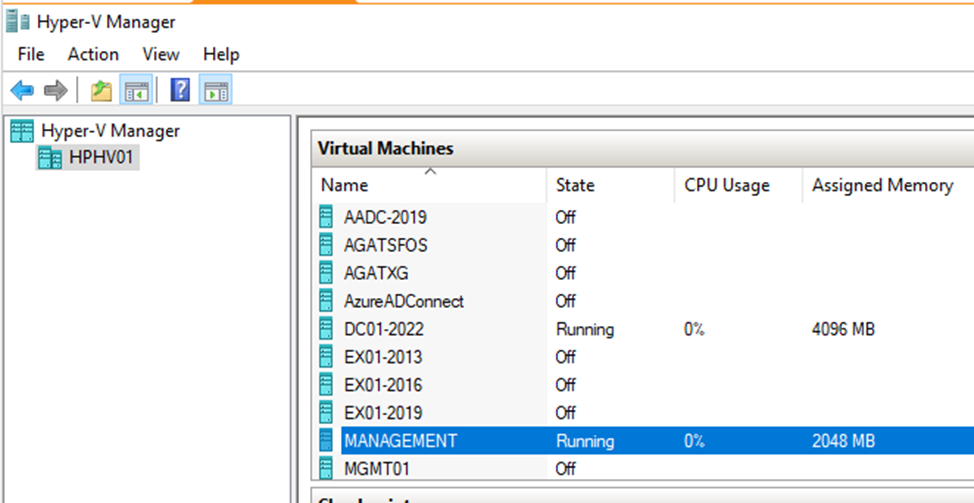The height and width of the screenshot is (503, 974).
Task: Select the MGMT01 virtual machine
Action: tap(377, 468)
